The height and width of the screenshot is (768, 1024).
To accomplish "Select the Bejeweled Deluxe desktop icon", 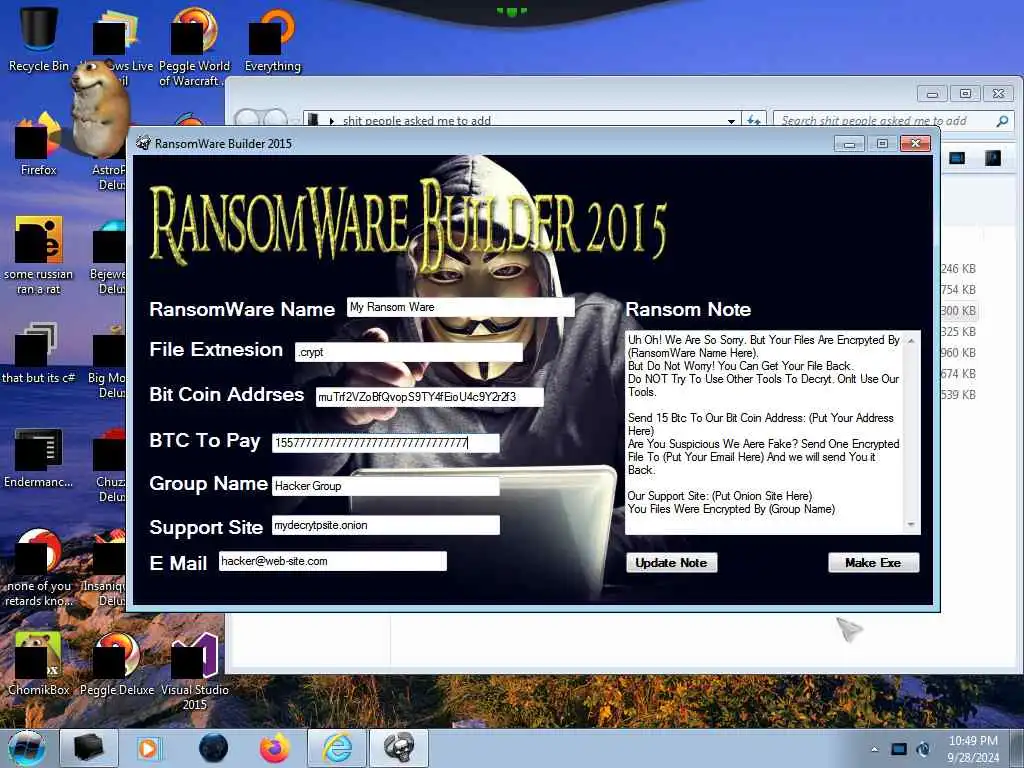I will pos(110,257).
